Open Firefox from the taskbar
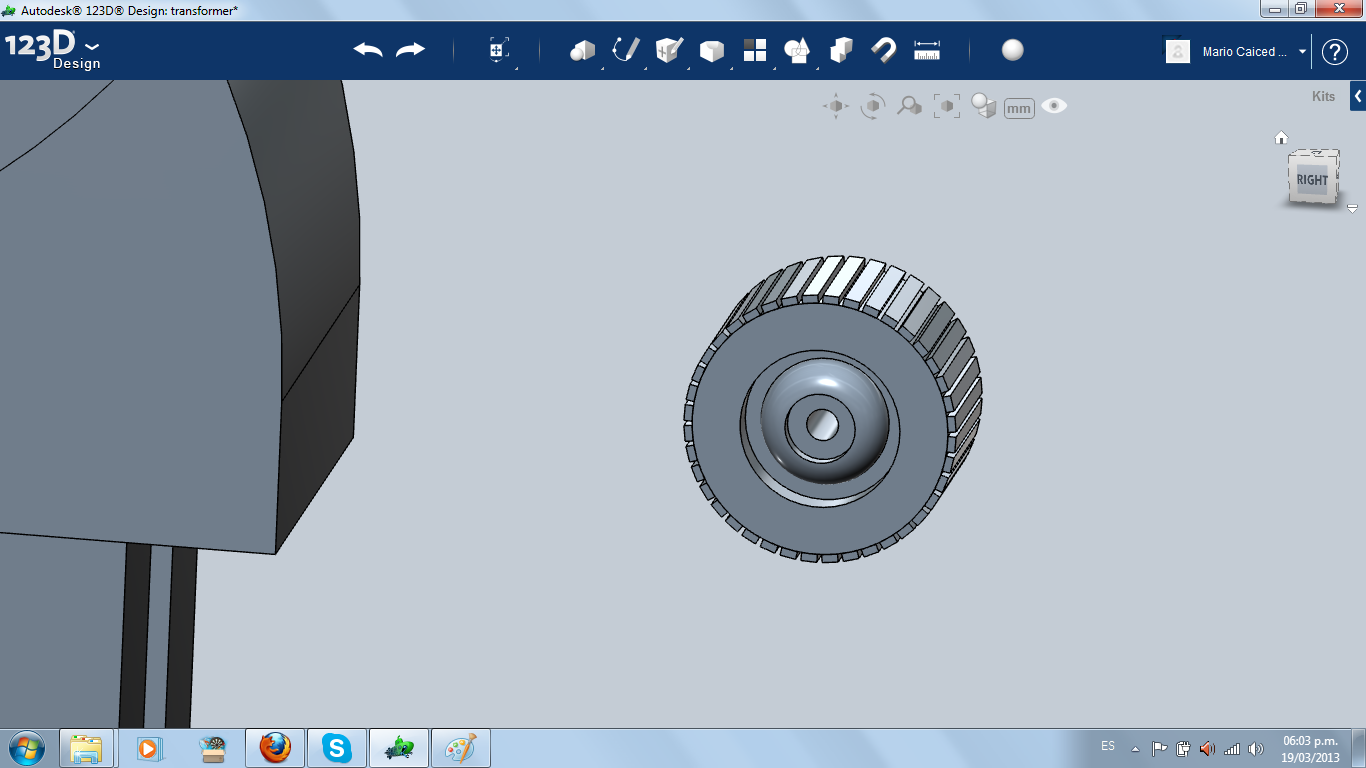This screenshot has height=768, width=1366. point(275,748)
